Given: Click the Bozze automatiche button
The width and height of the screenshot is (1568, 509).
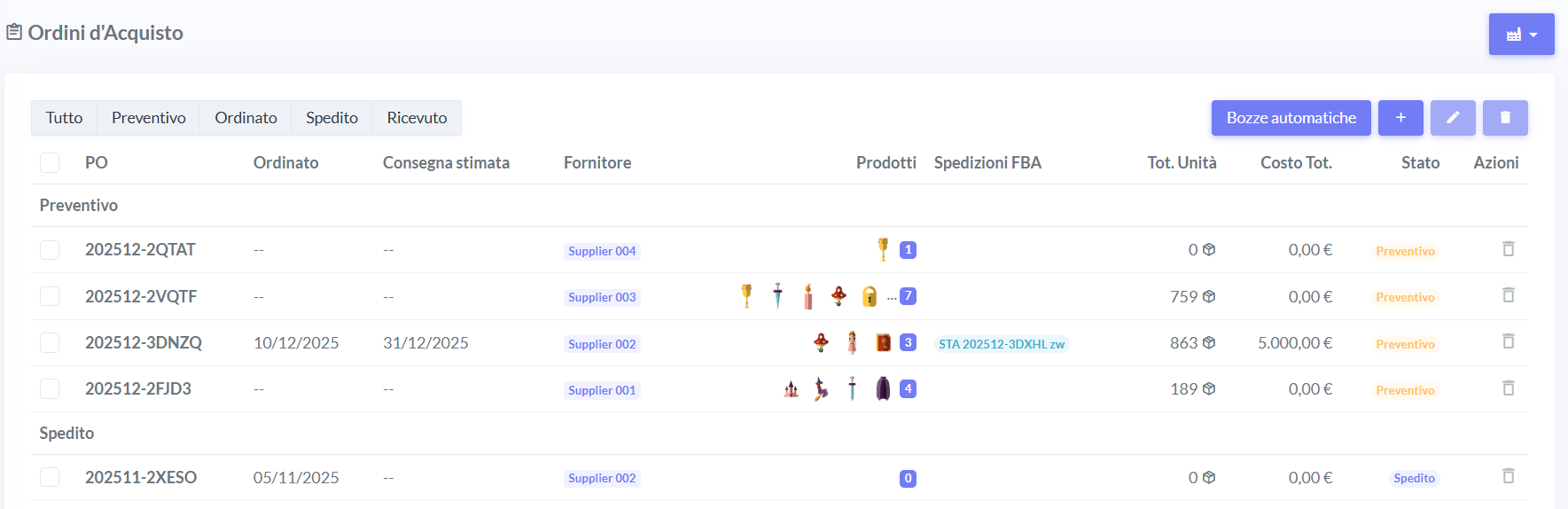Looking at the screenshot, I should tap(1291, 118).
